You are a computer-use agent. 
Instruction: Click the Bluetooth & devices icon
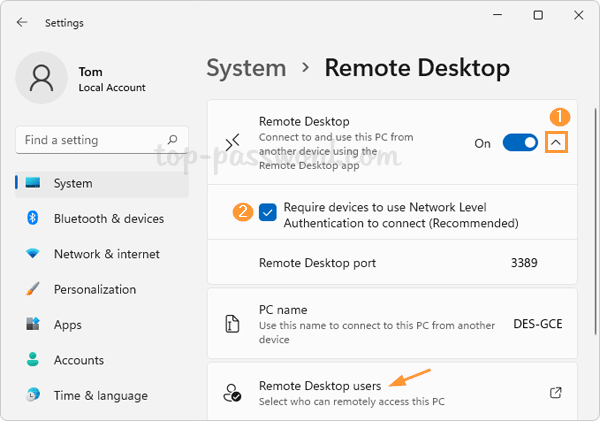(32, 218)
